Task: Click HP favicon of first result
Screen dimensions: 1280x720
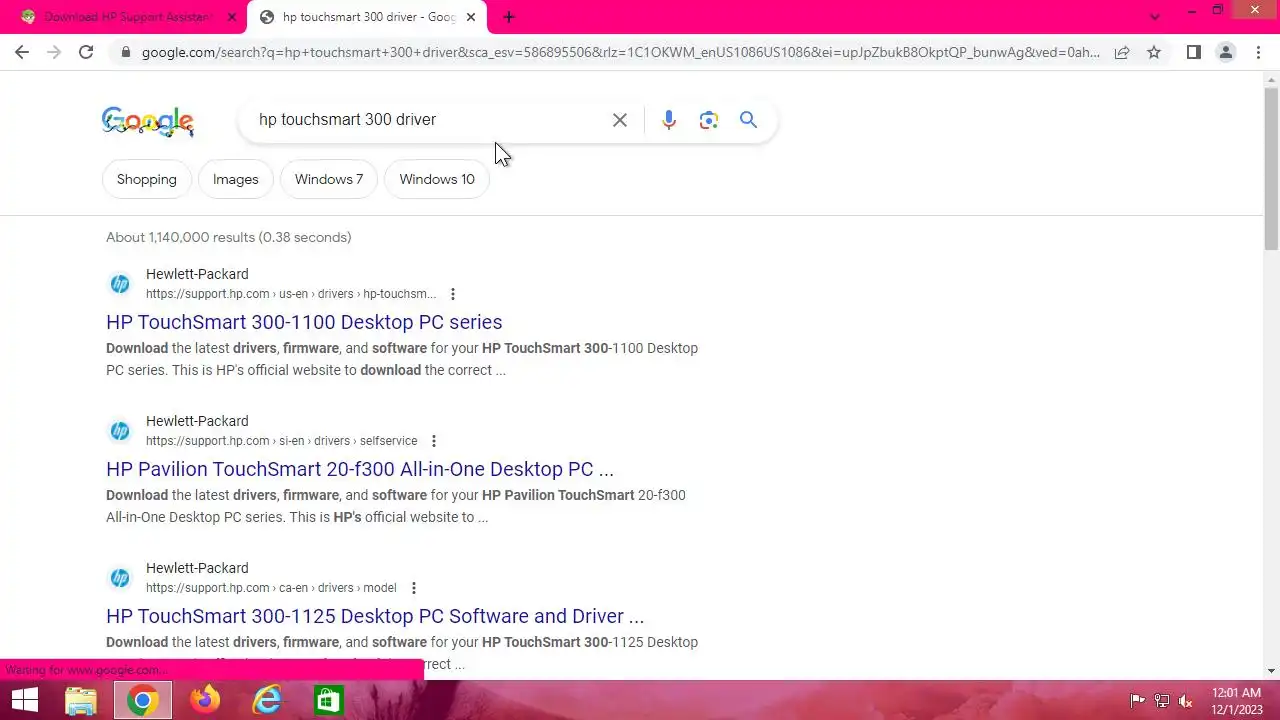Action: pos(120,284)
